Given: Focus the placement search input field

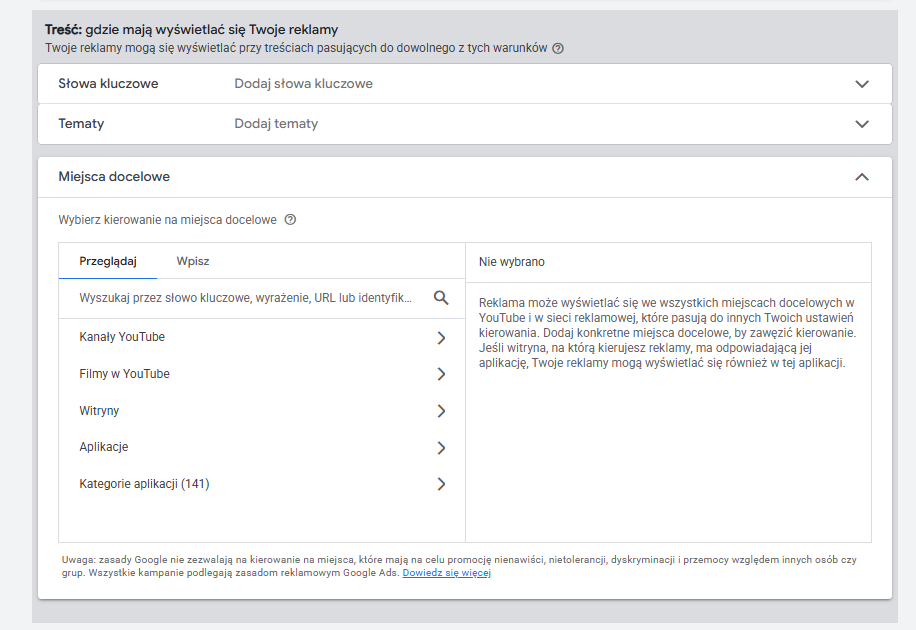Looking at the screenshot, I should tap(245, 298).
